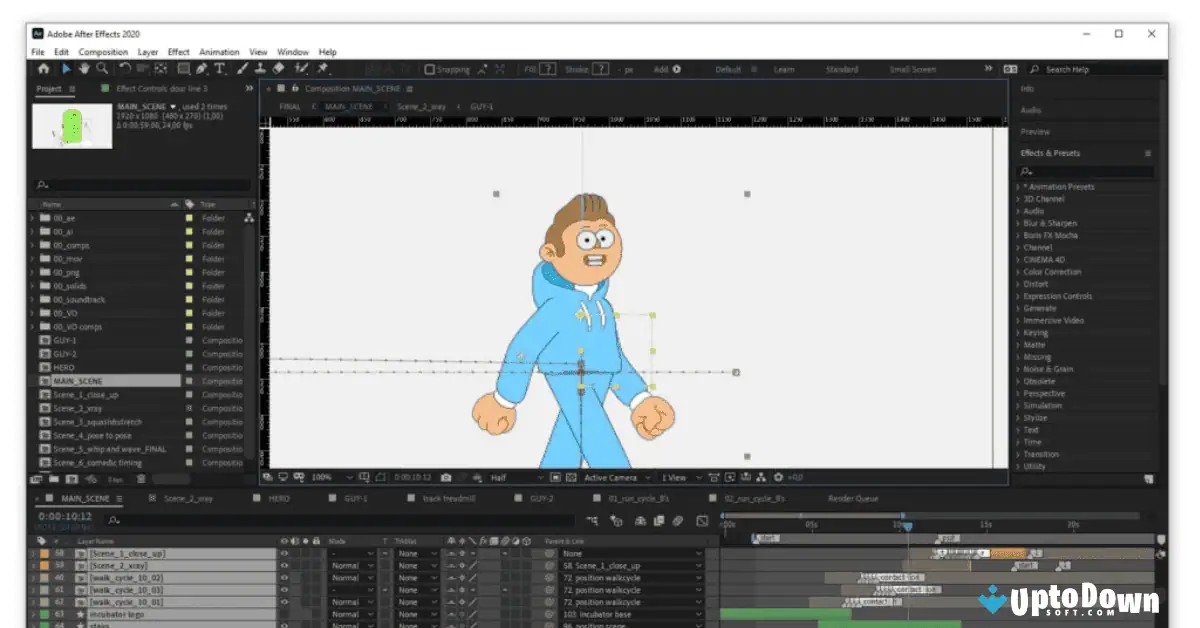
Task: Open the Animation menu
Action: 218,52
